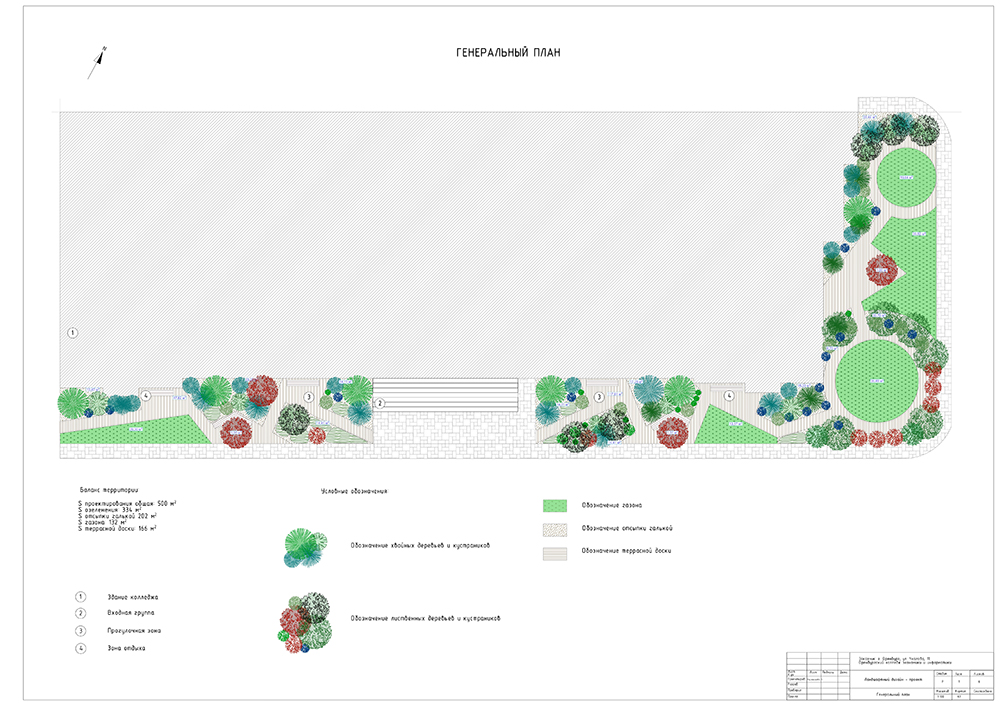Click the terrace board legend swatch
This screenshot has height=706, width=1000.
coord(555,551)
